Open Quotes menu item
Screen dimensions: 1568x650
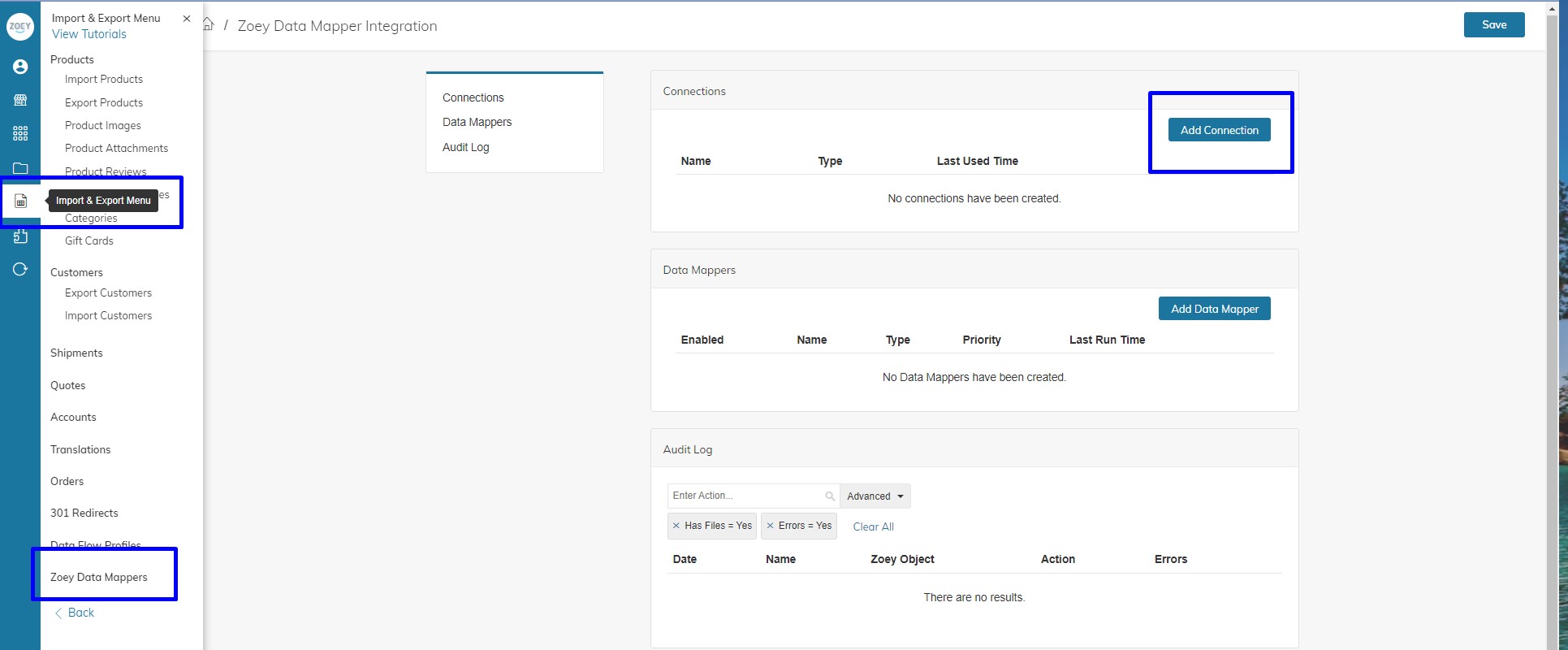(x=68, y=385)
